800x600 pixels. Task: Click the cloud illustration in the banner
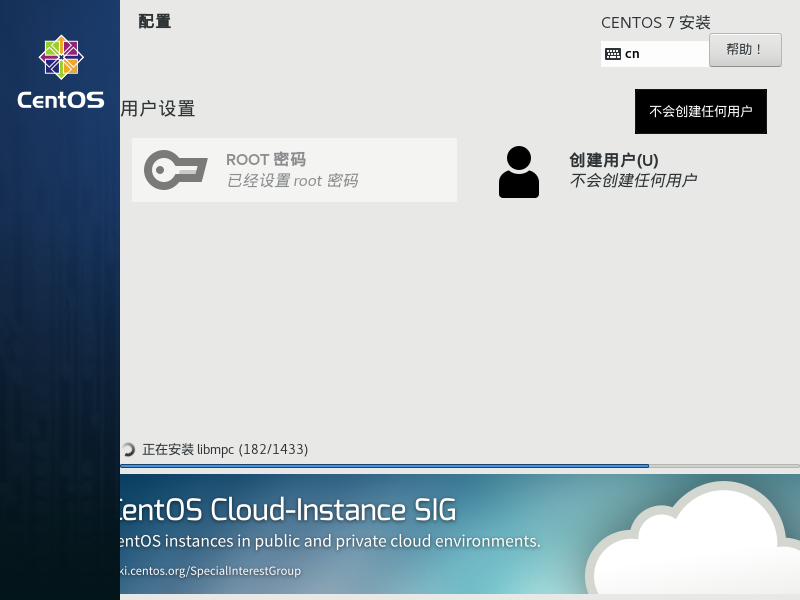(x=692, y=537)
